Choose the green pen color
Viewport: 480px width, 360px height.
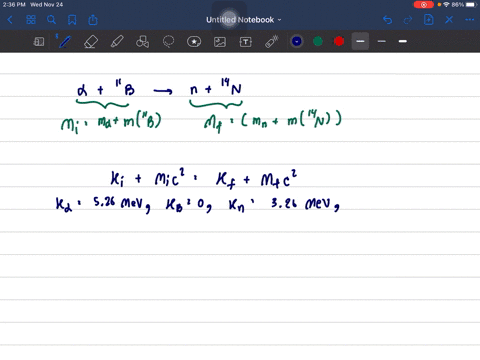pyautogui.click(x=318, y=41)
